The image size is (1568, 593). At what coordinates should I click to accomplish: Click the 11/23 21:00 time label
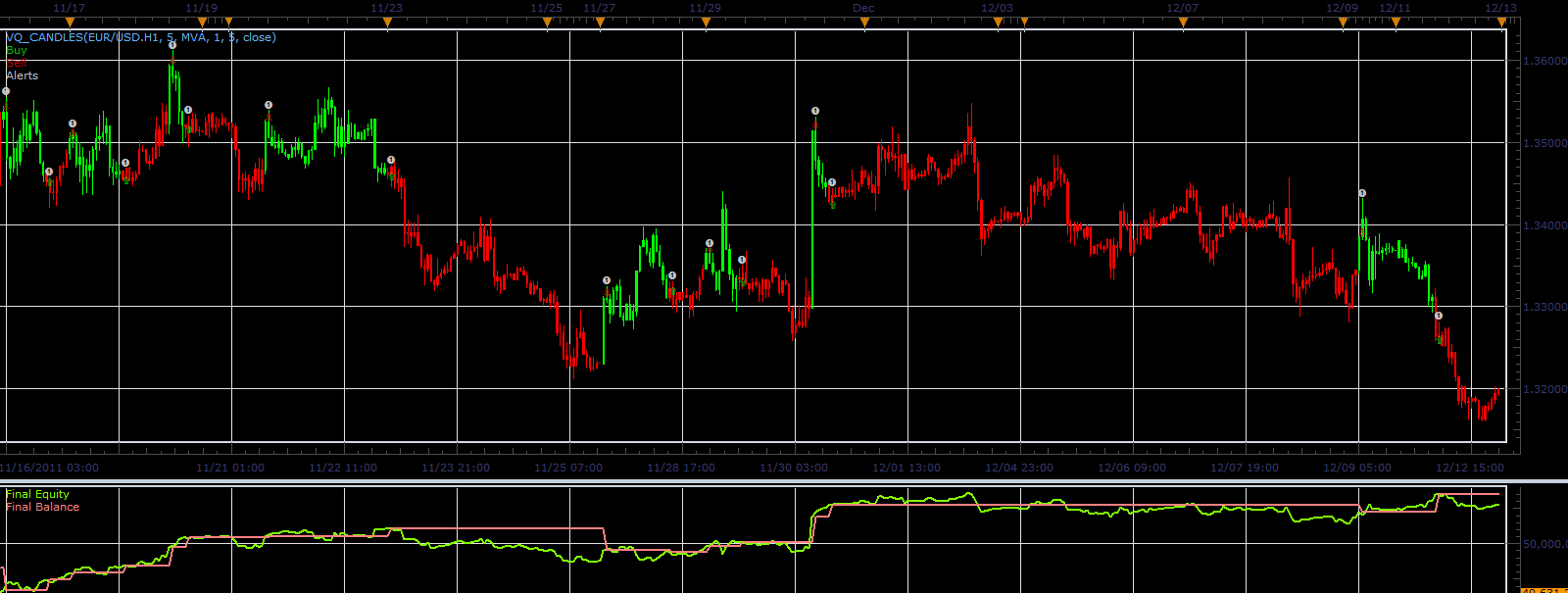(456, 468)
